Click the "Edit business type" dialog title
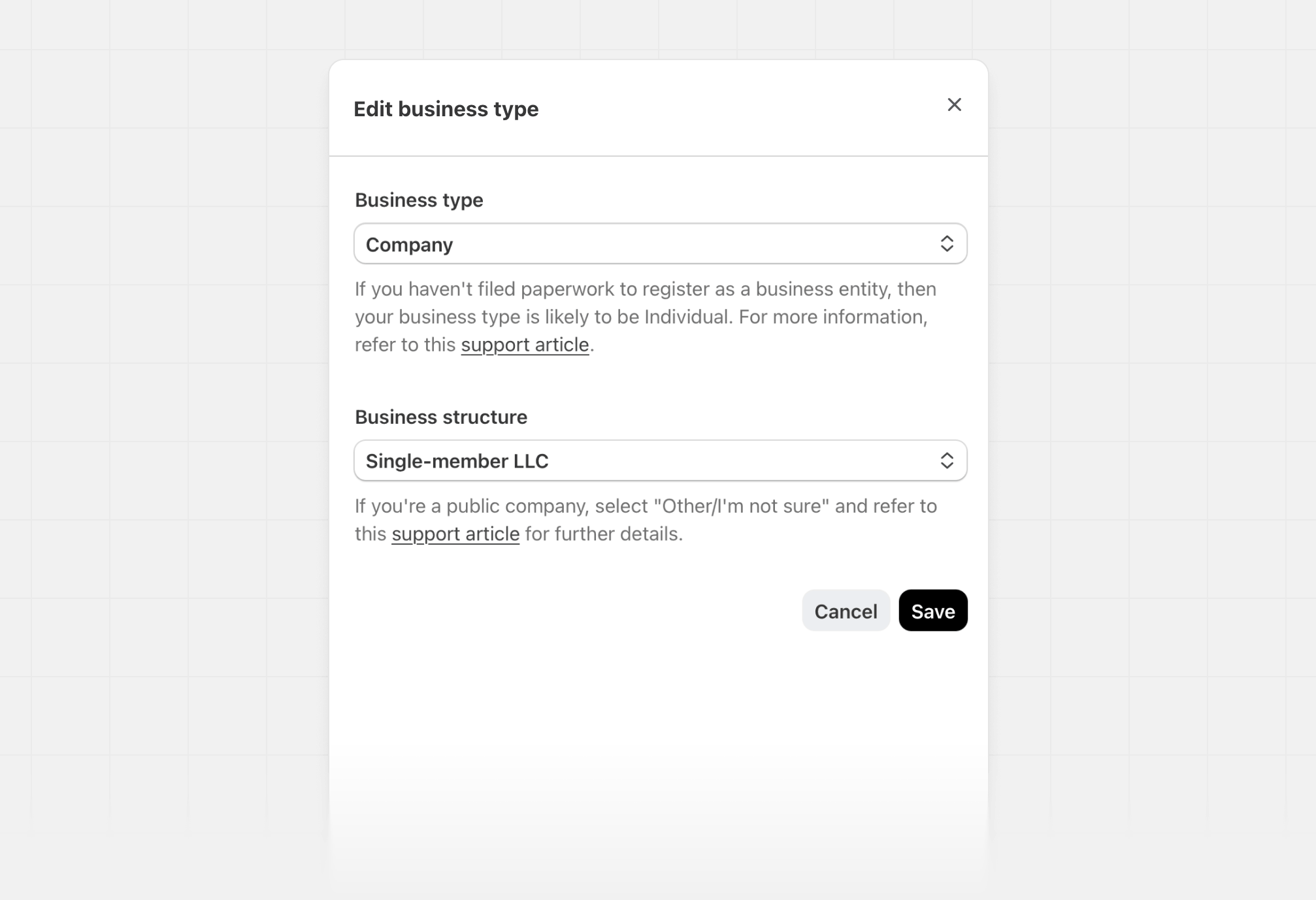This screenshot has width=1316, height=900. [x=446, y=109]
